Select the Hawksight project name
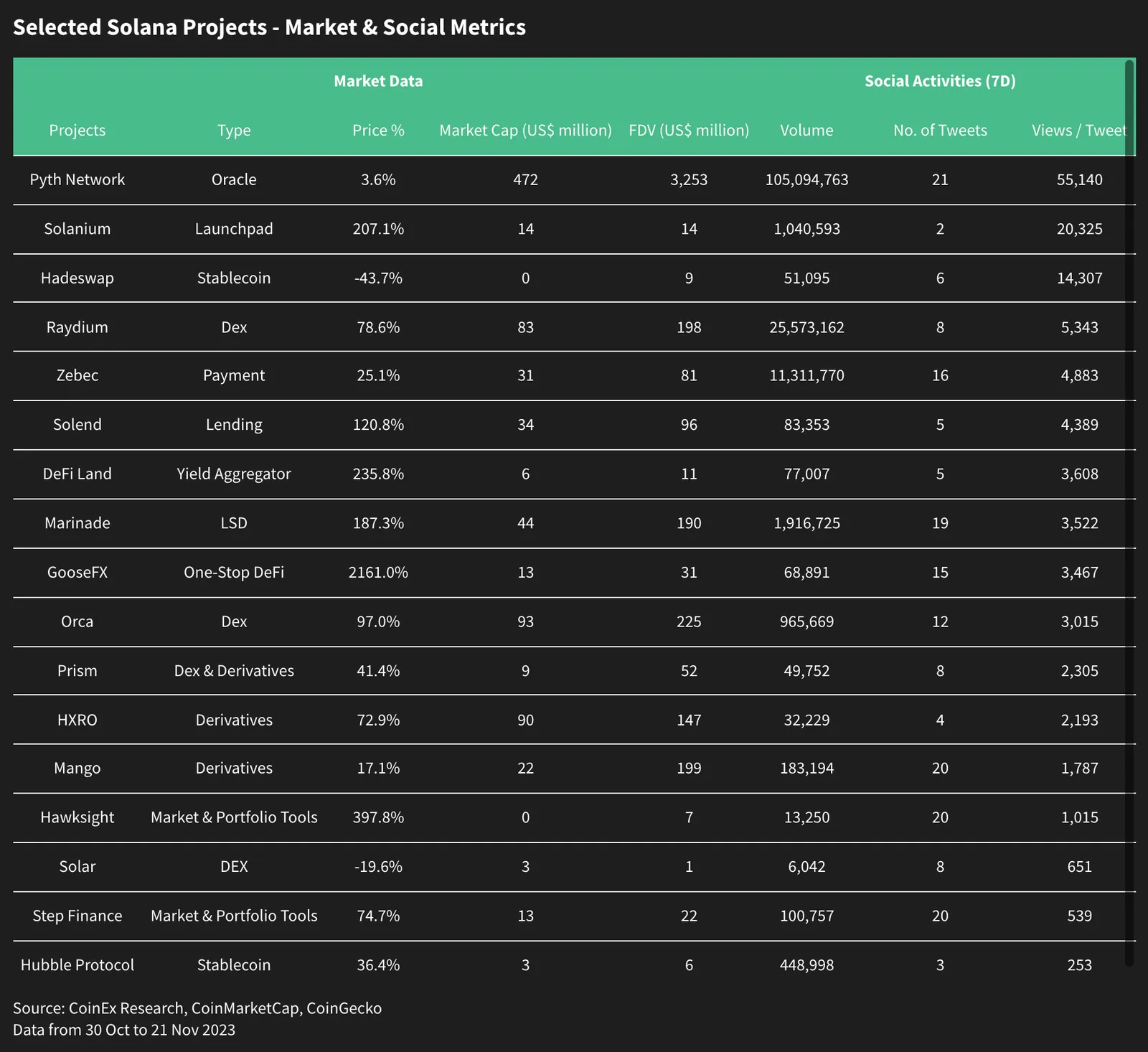The height and width of the screenshot is (1052, 1148). [x=77, y=817]
